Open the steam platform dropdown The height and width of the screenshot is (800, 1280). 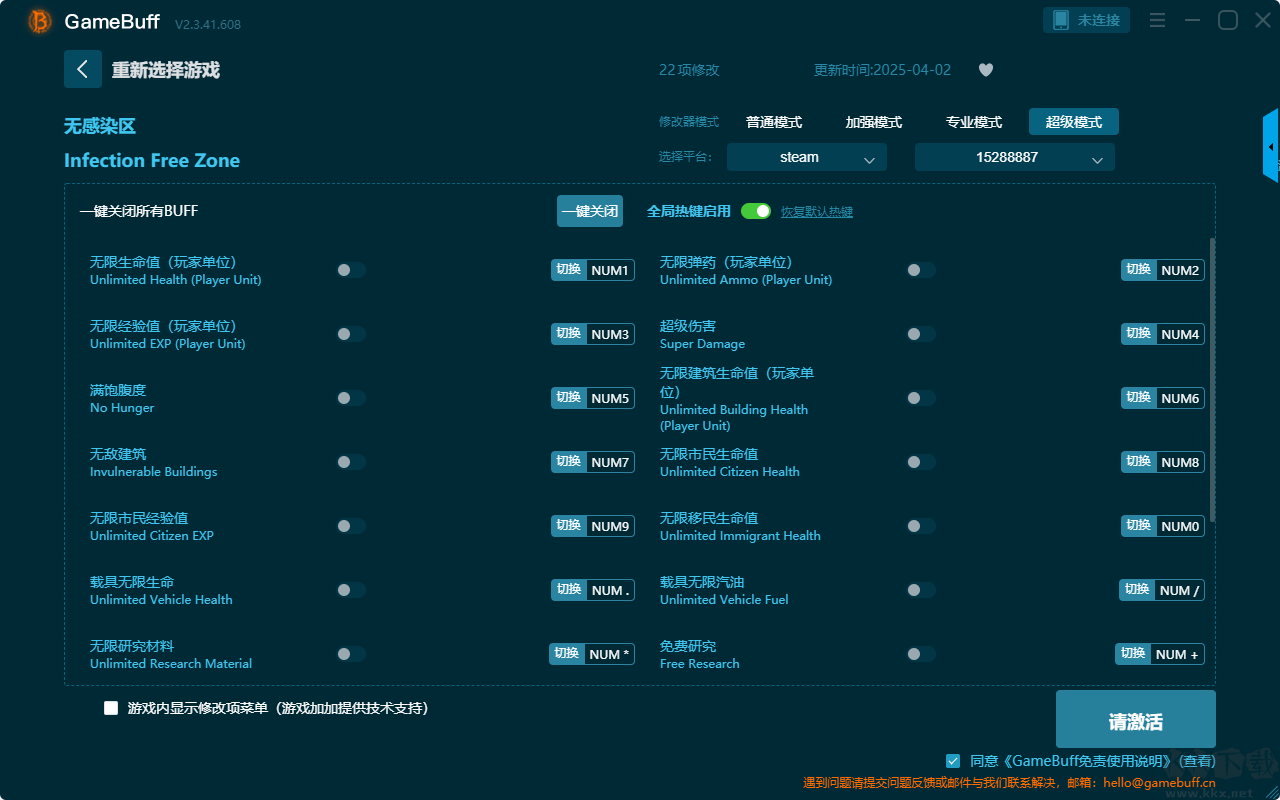click(x=807, y=157)
